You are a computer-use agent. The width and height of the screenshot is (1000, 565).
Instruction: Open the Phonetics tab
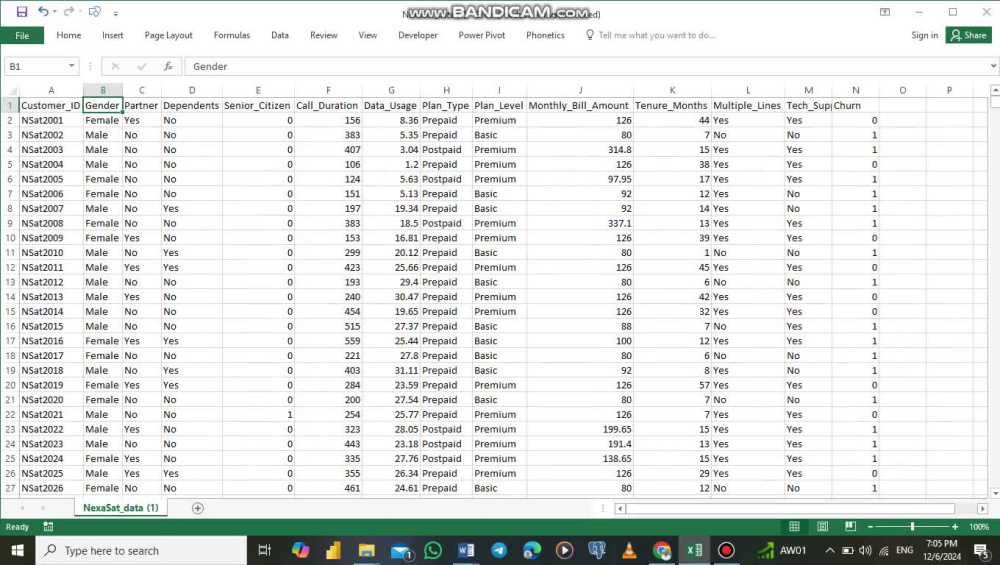pyautogui.click(x=545, y=35)
